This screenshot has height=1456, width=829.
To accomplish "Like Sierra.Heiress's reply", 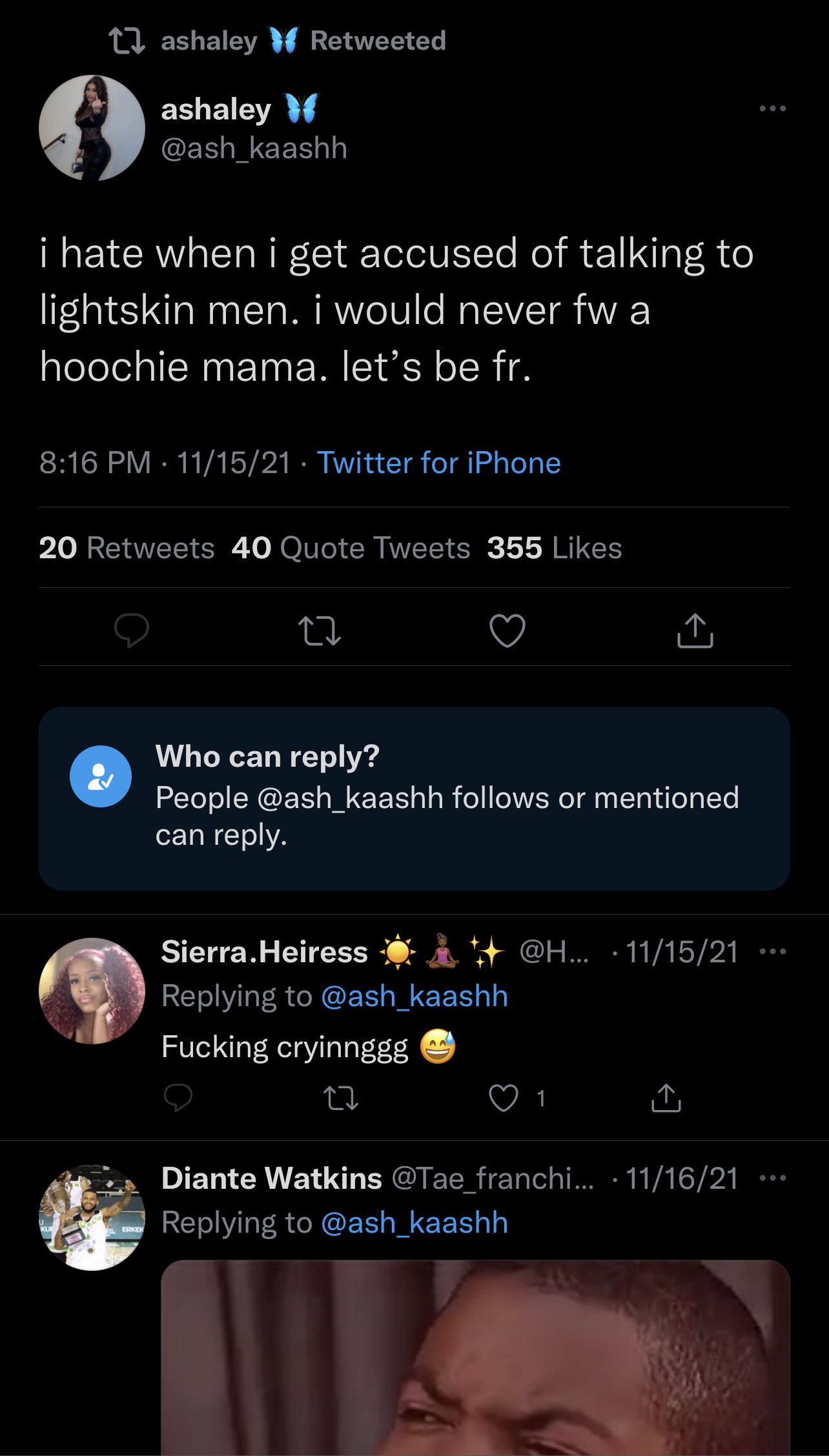I will (x=504, y=1097).
